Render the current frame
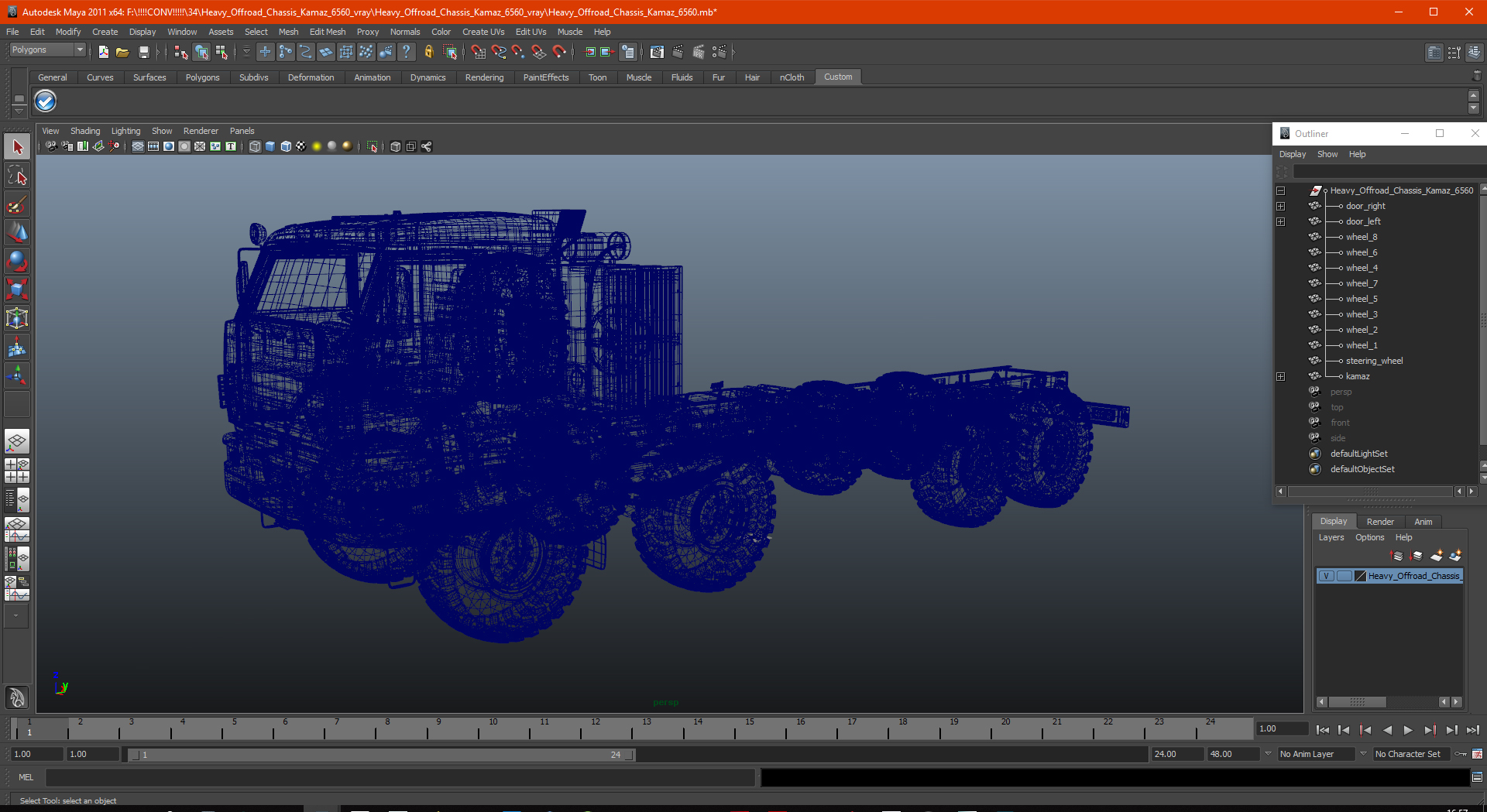 [x=678, y=52]
